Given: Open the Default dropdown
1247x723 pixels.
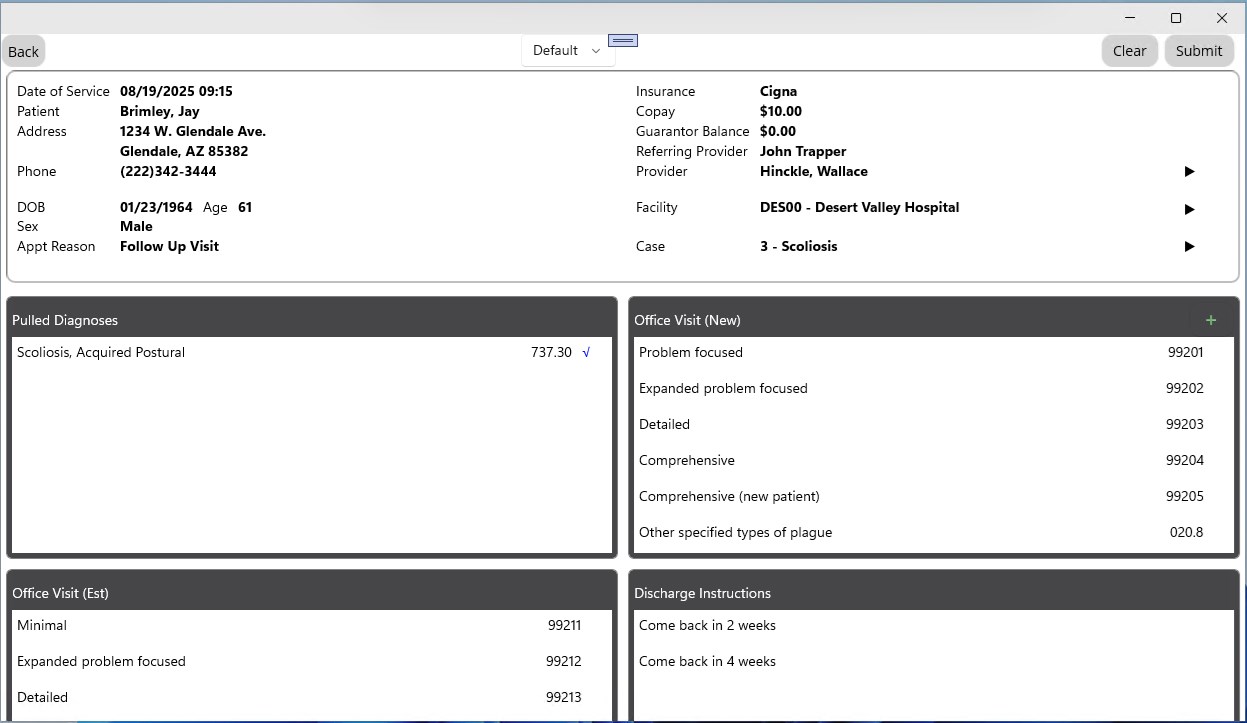Looking at the screenshot, I should tap(567, 51).
